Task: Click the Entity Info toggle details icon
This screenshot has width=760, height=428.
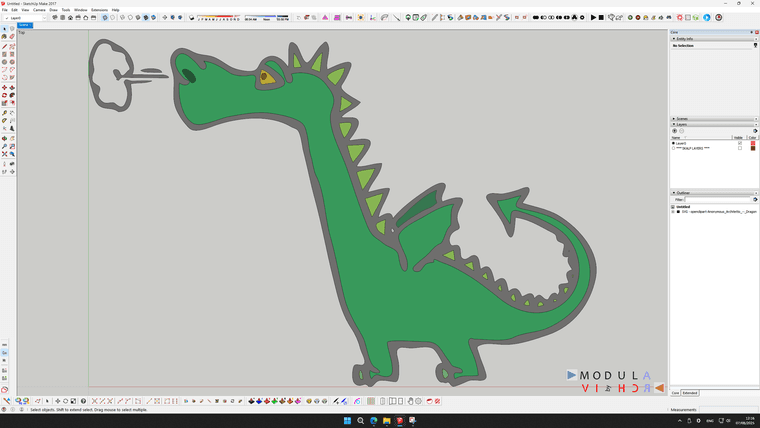Action: (x=755, y=46)
